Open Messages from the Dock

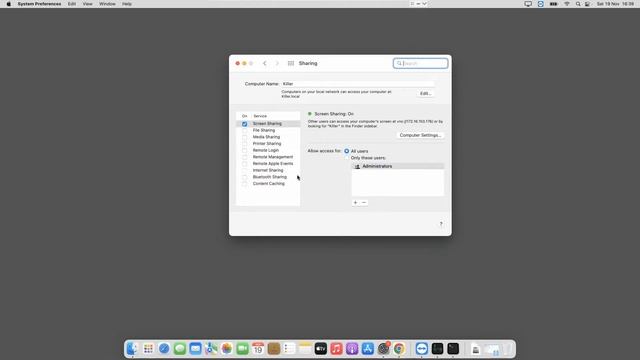(180, 349)
